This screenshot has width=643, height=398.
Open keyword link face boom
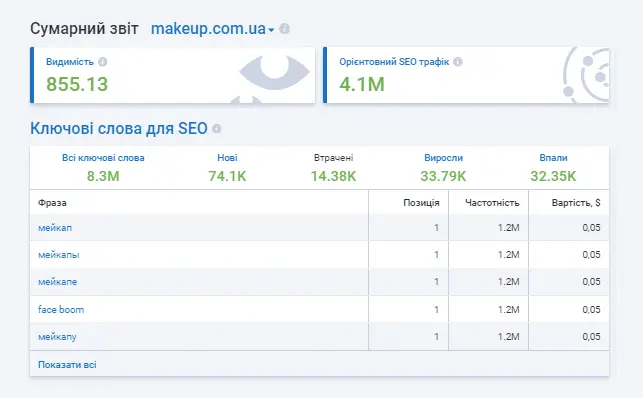tap(61, 309)
